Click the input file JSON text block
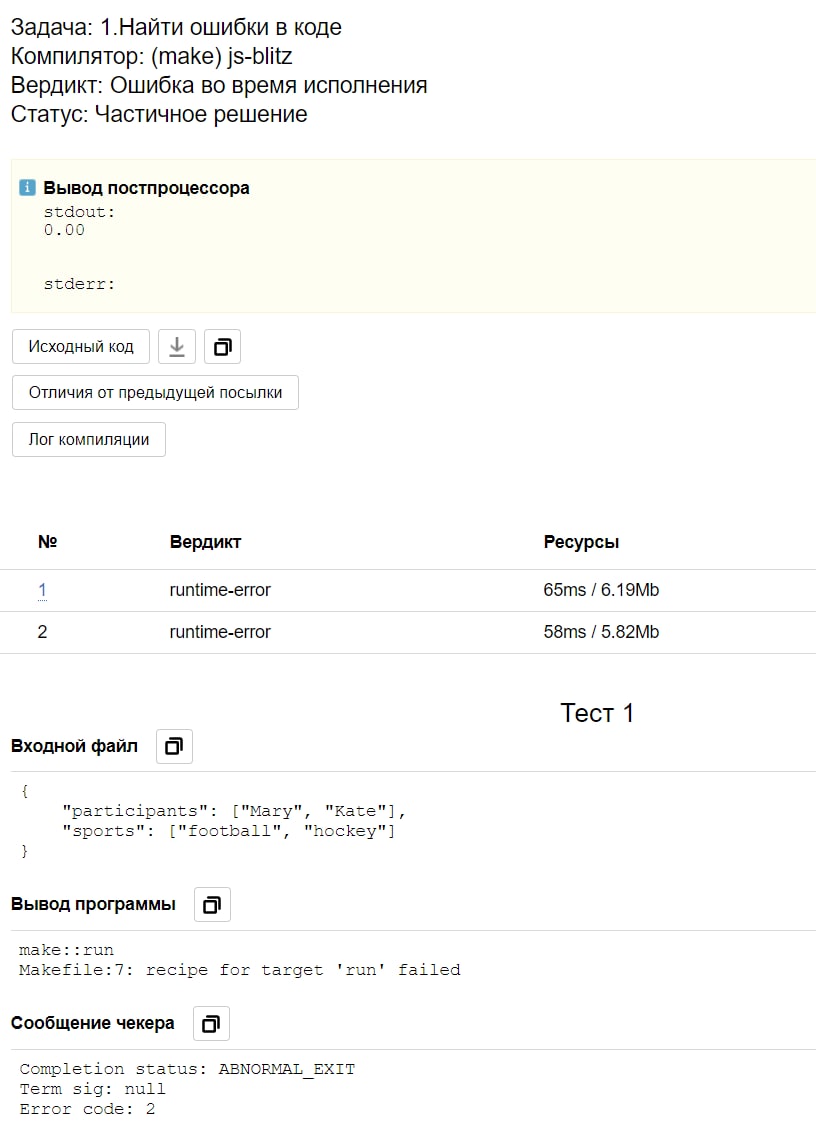 pos(212,821)
